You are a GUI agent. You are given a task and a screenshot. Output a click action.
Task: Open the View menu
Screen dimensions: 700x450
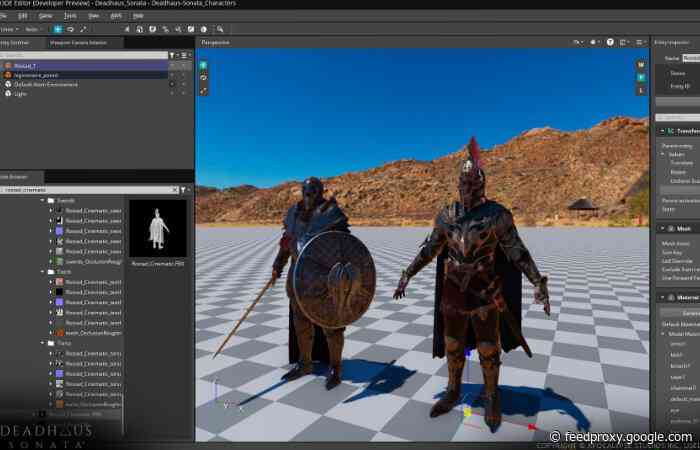click(94, 16)
